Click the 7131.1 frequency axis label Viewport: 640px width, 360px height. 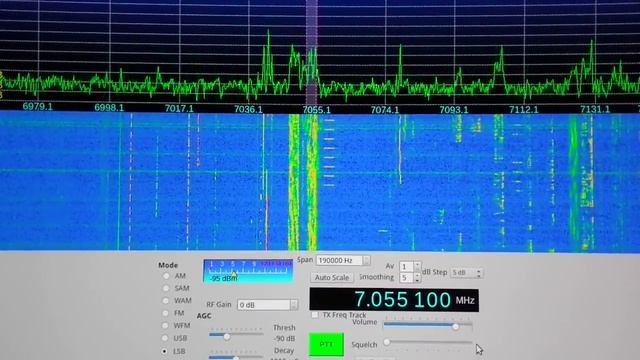595,109
